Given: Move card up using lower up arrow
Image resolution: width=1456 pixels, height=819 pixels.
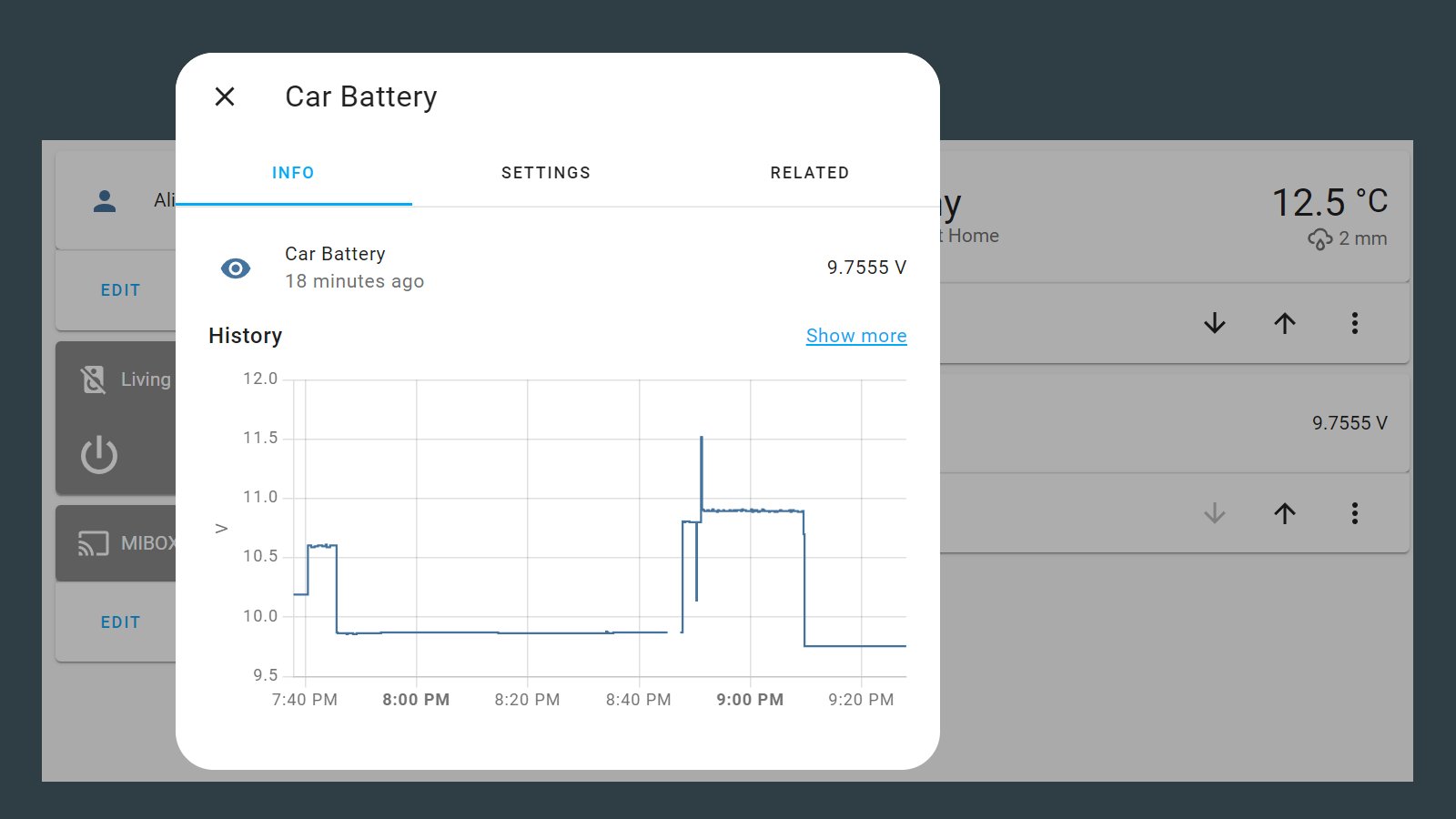Looking at the screenshot, I should [1285, 513].
